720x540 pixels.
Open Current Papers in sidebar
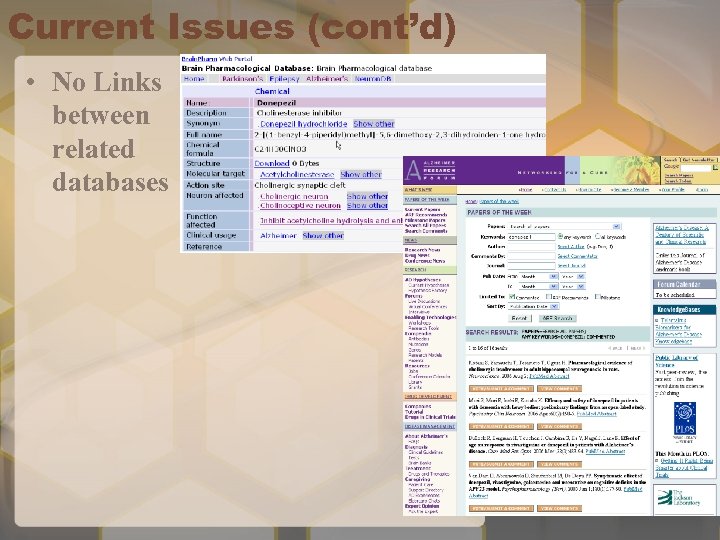coord(422,210)
